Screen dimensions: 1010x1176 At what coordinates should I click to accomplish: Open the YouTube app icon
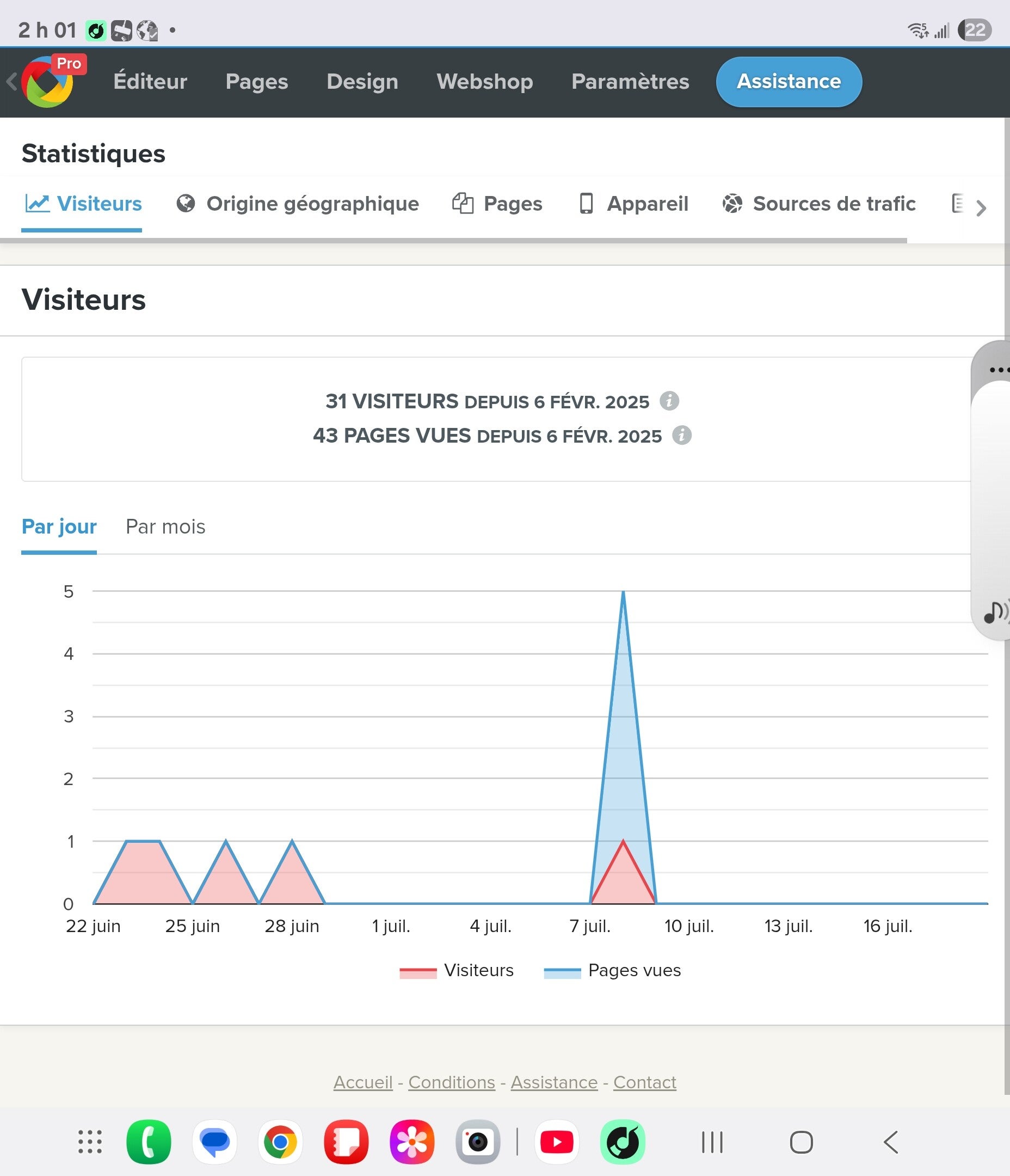click(557, 1142)
